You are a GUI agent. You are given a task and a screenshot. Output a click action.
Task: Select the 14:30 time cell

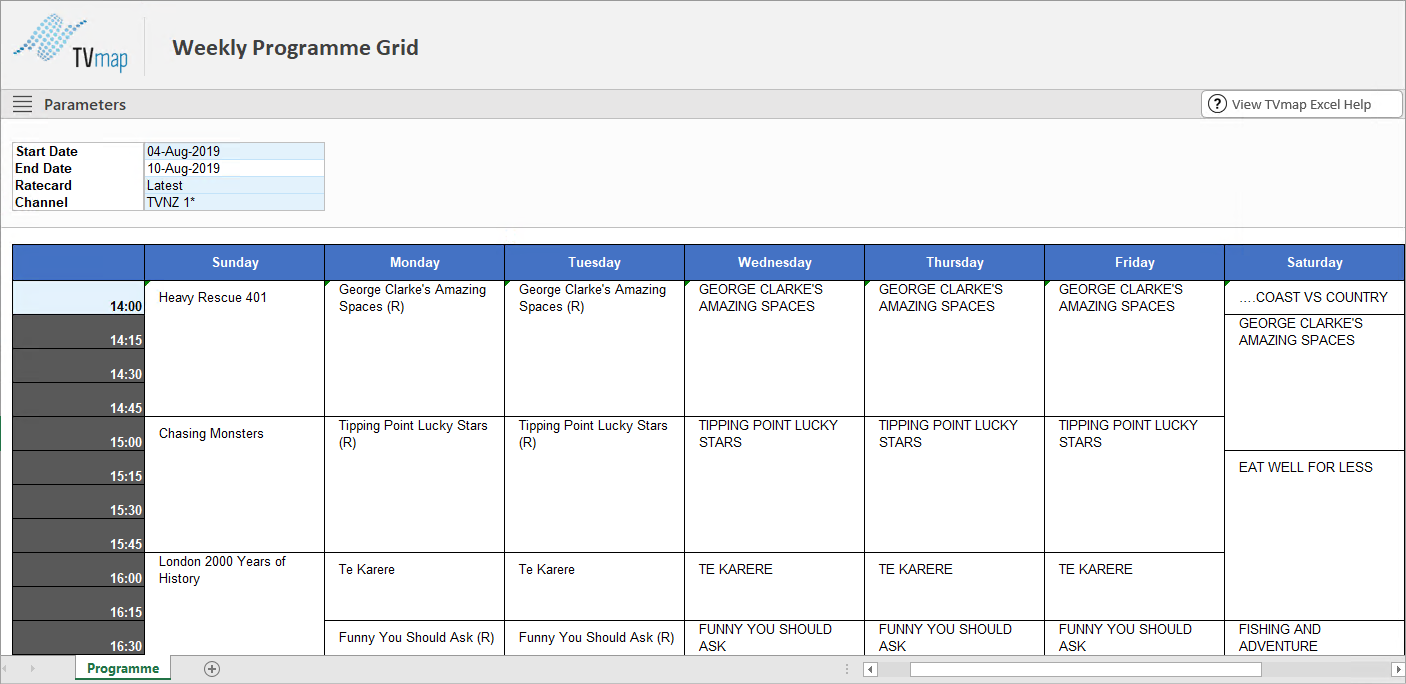[78, 366]
